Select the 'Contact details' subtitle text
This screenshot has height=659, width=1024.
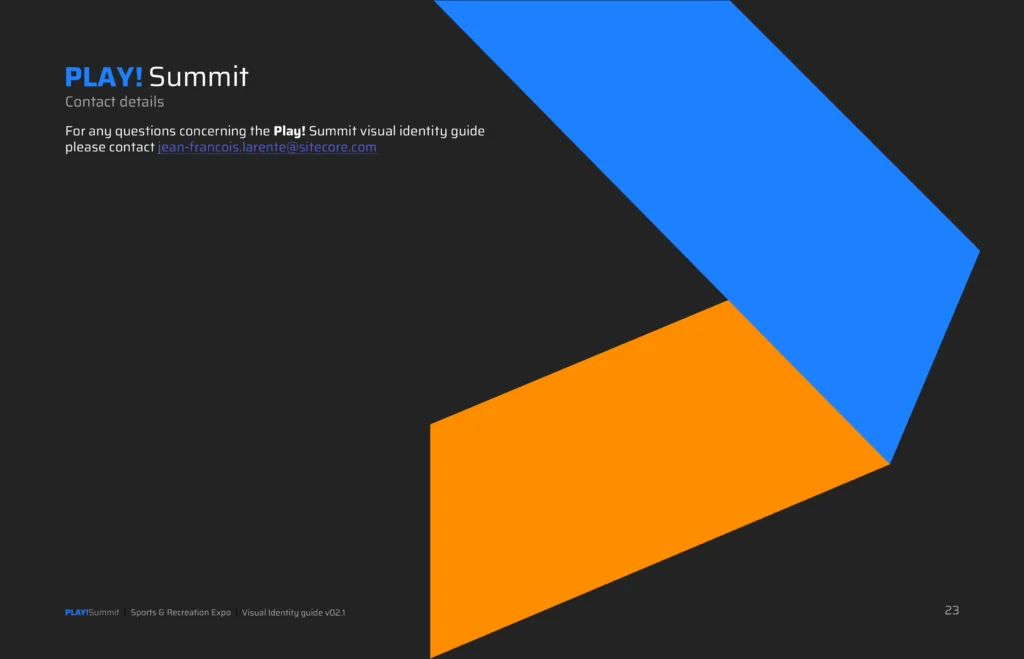pos(114,102)
